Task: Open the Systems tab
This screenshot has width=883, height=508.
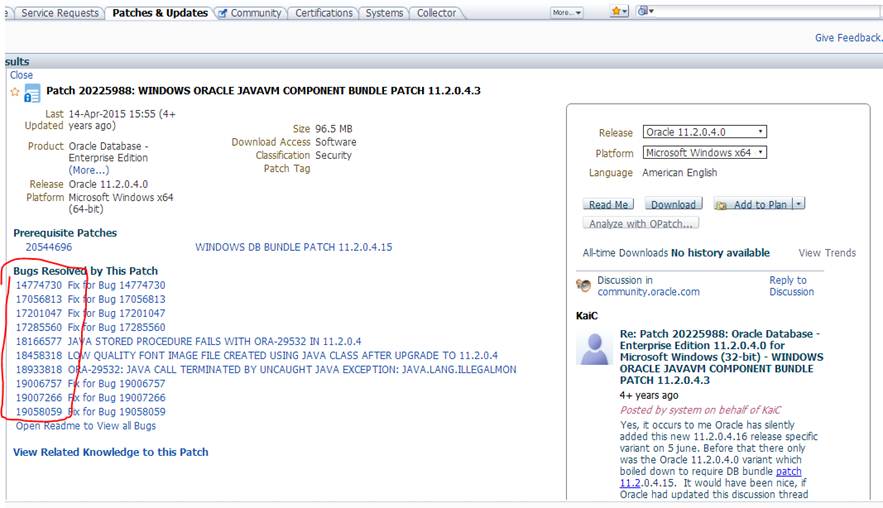Action: coord(384,13)
